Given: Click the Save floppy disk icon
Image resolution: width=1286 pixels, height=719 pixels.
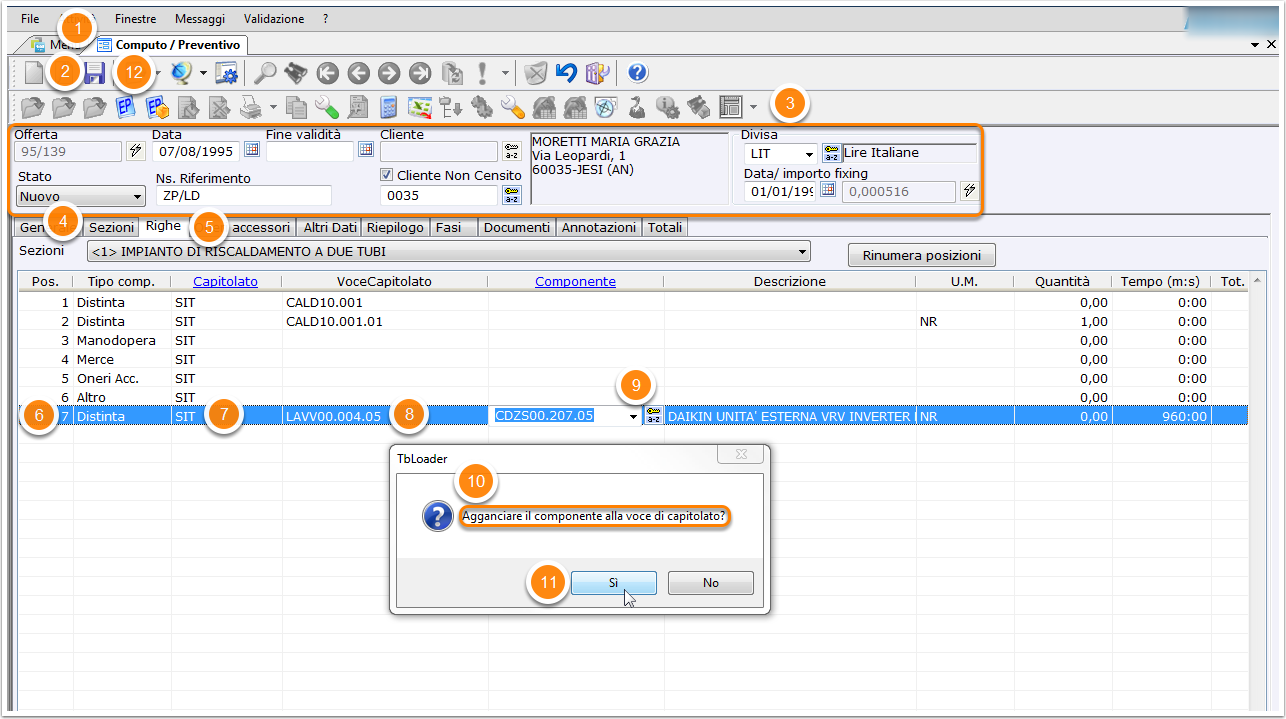Looking at the screenshot, I should coord(94,73).
